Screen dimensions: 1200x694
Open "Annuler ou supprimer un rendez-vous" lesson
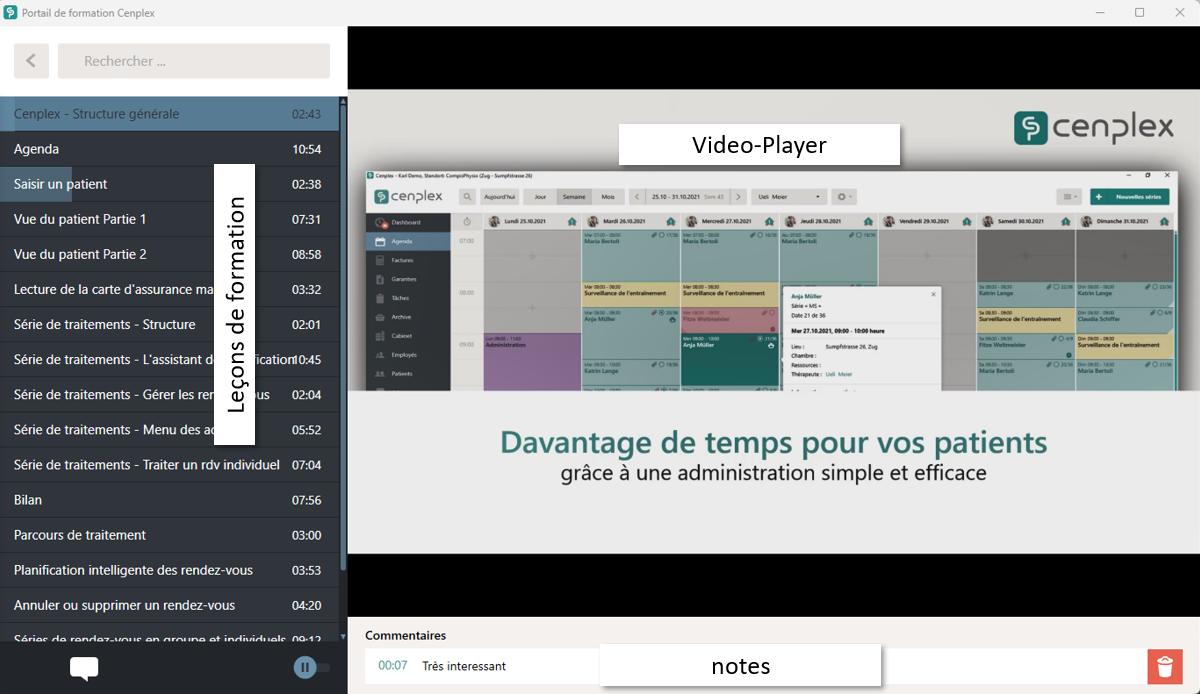tap(168, 605)
